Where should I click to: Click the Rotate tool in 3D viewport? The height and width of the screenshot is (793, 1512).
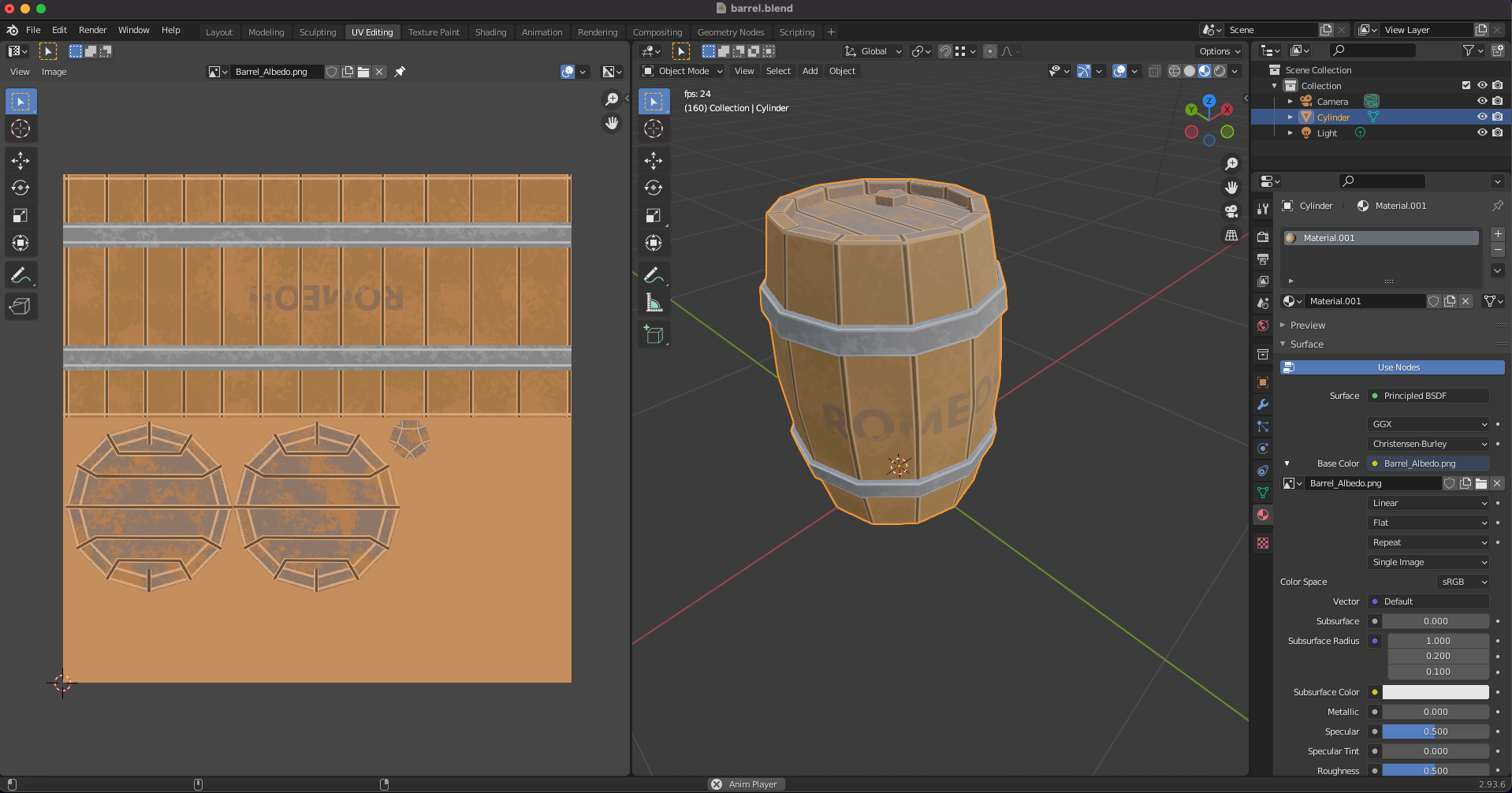[654, 188]
